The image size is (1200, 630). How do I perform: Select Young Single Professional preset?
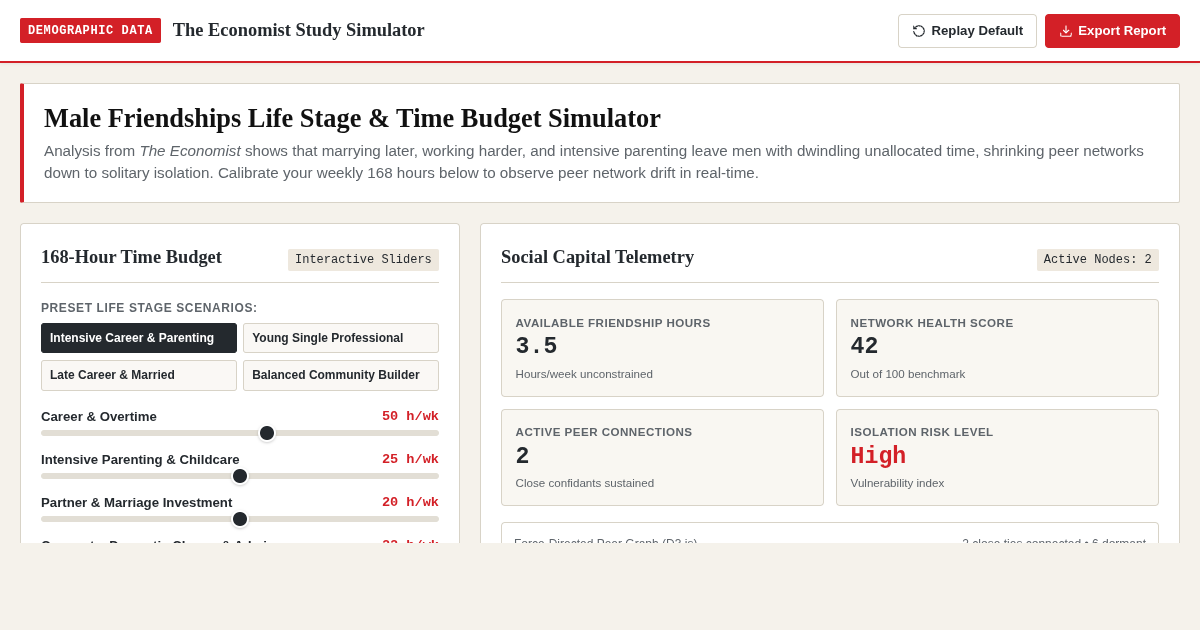click(341, 338)
